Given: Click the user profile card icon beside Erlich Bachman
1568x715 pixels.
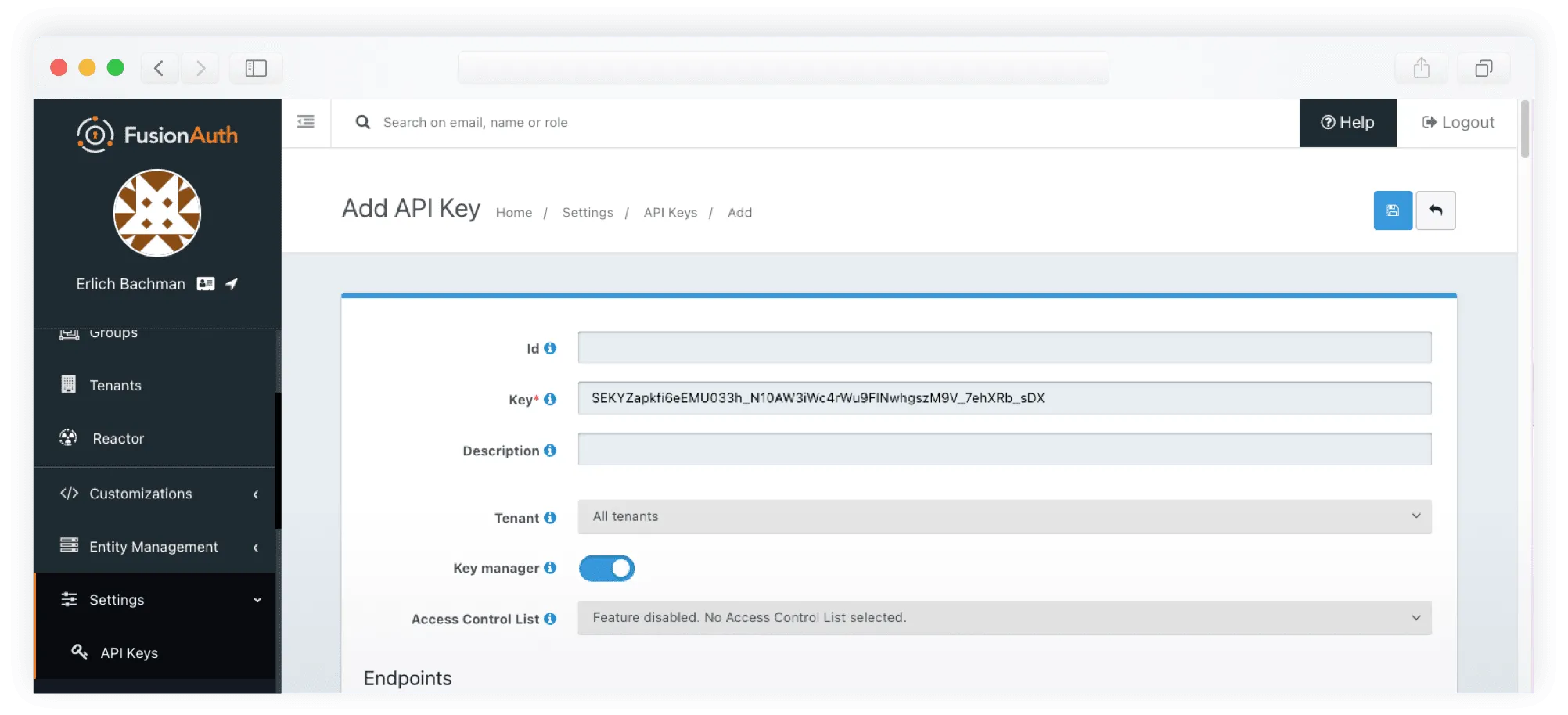Looking at the screenshot, I should point(206,284).
